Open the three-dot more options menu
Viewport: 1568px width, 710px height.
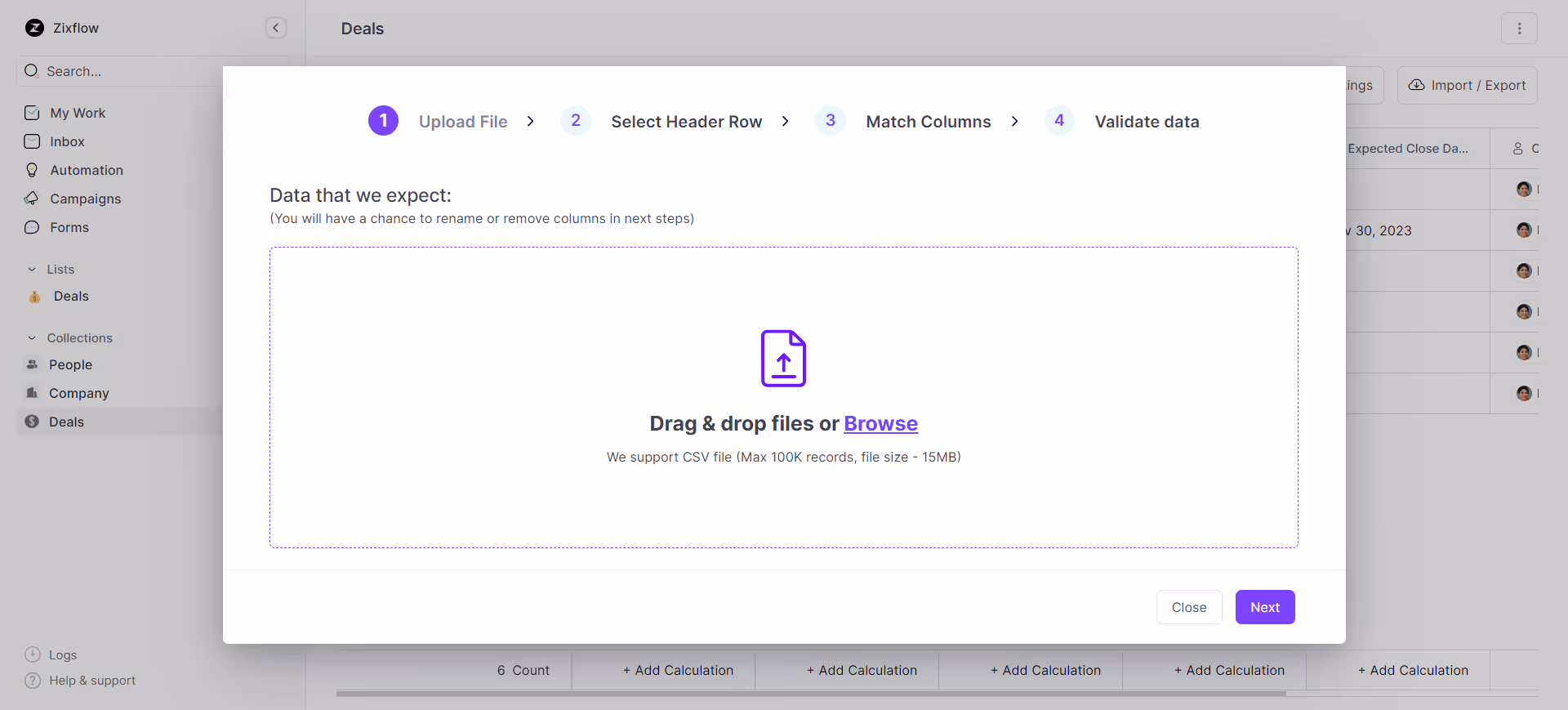coord(1519,29)
